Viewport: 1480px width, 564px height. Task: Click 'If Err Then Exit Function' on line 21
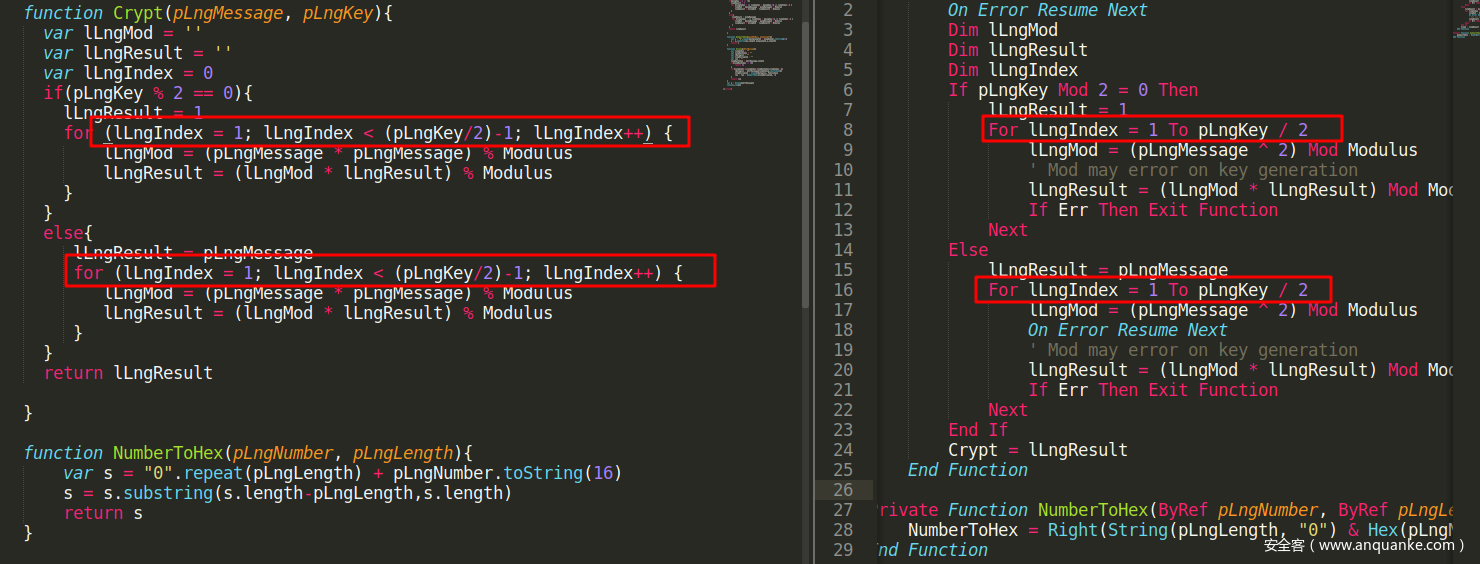click(1153, 390)
